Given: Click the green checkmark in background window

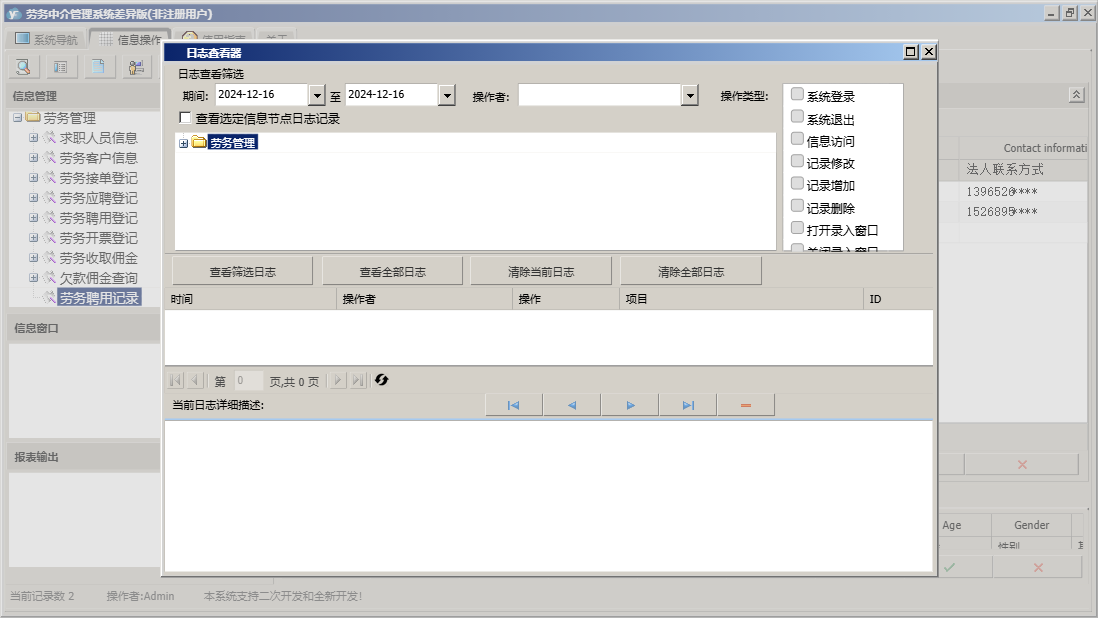Looking at the screenshot, I should (950, 568).
